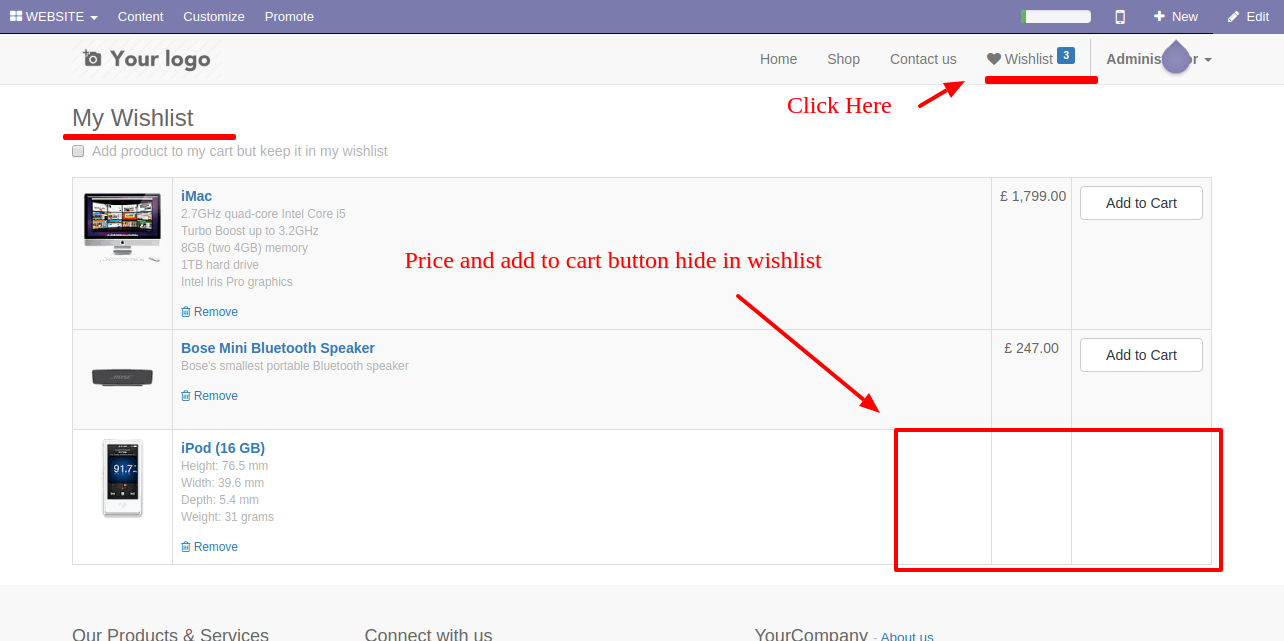Click '2.7GHz quad-core Intel Core i5' text

pyautogui.click(x=263, y=214)
